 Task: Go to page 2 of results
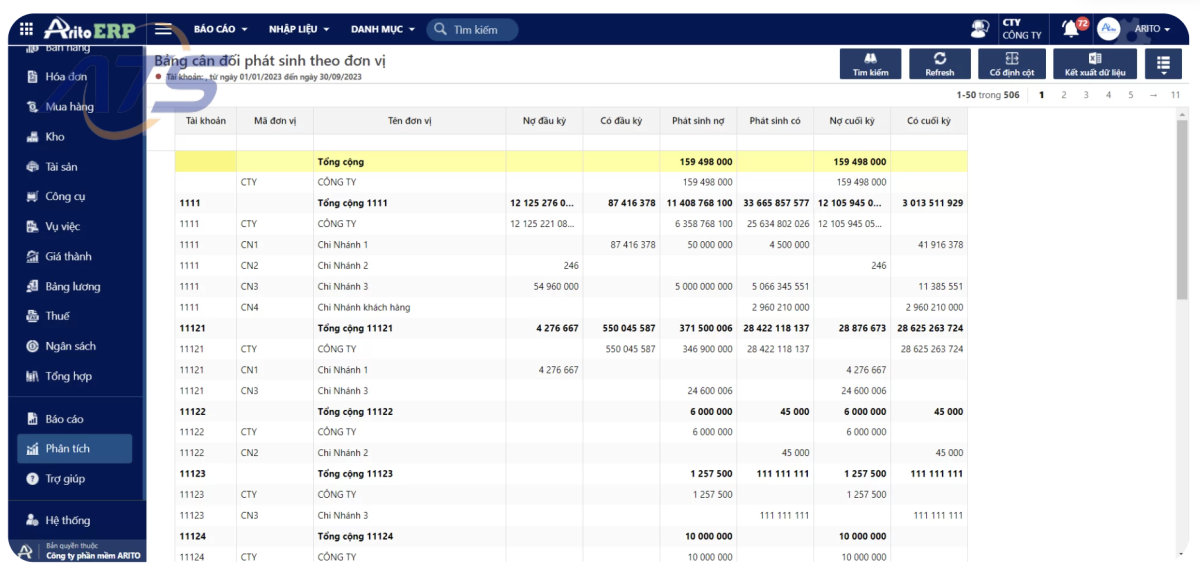(1064, 95)
